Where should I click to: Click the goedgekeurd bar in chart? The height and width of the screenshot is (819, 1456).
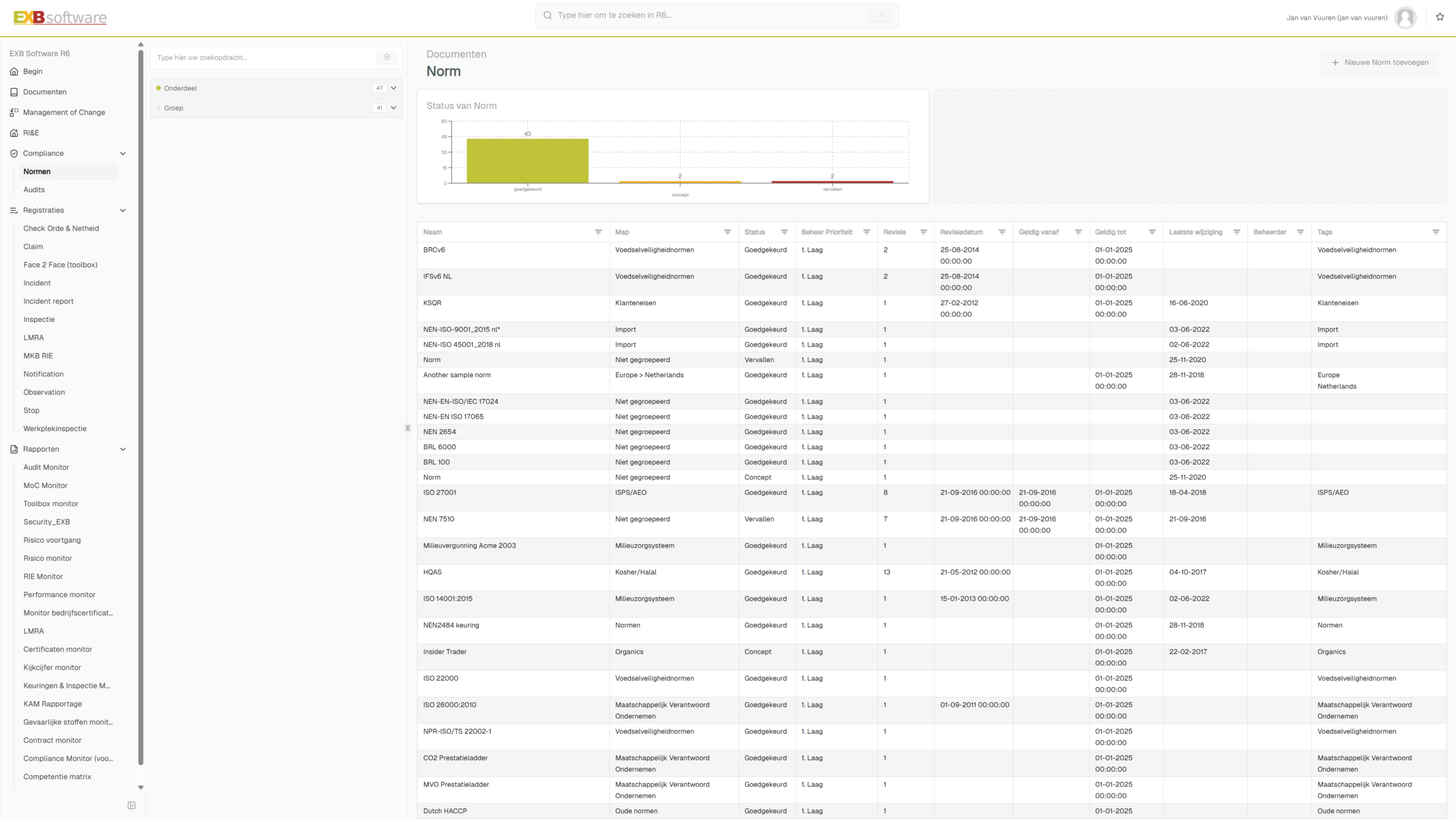527,161
